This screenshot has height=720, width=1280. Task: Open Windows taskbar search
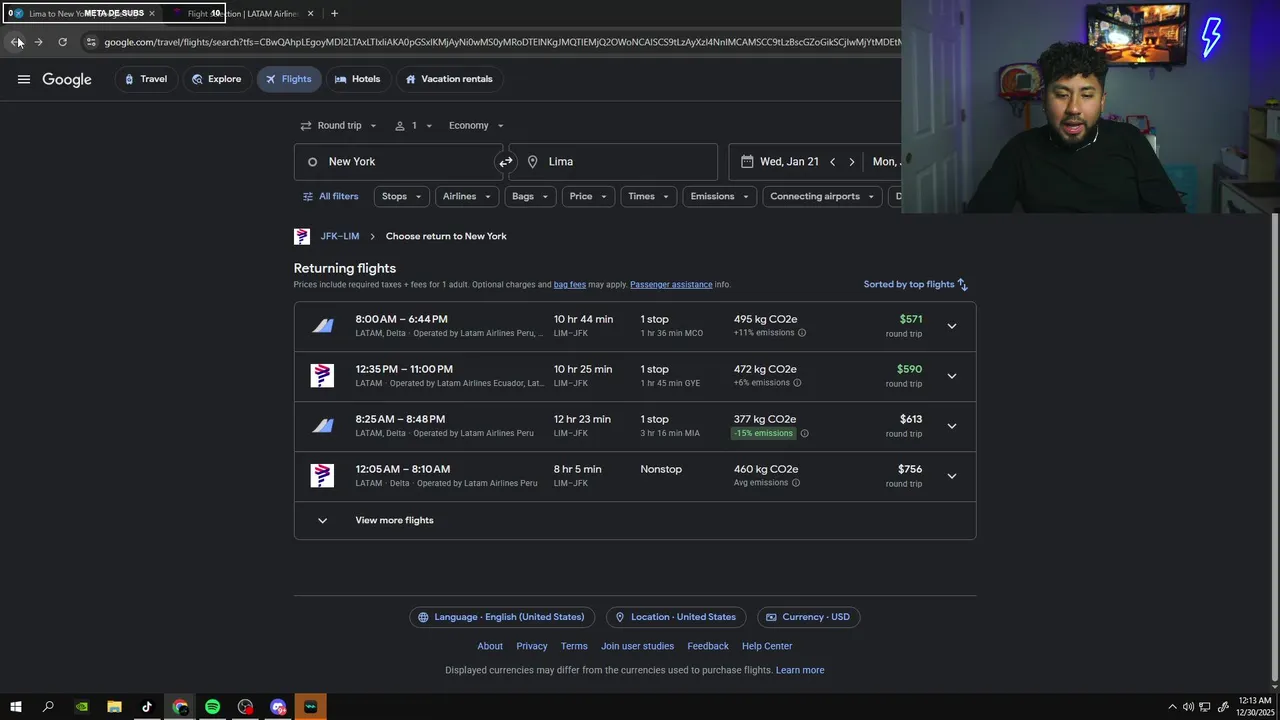(x=48, y=707)
